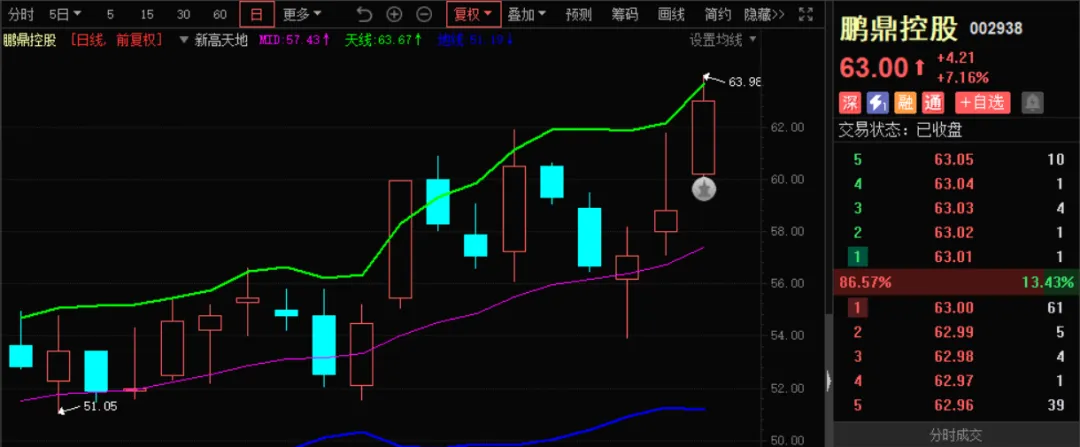Click the large heading 鹏鼎控股 in the quote panel
1080x447 pixels.
[x=898, y=29]
